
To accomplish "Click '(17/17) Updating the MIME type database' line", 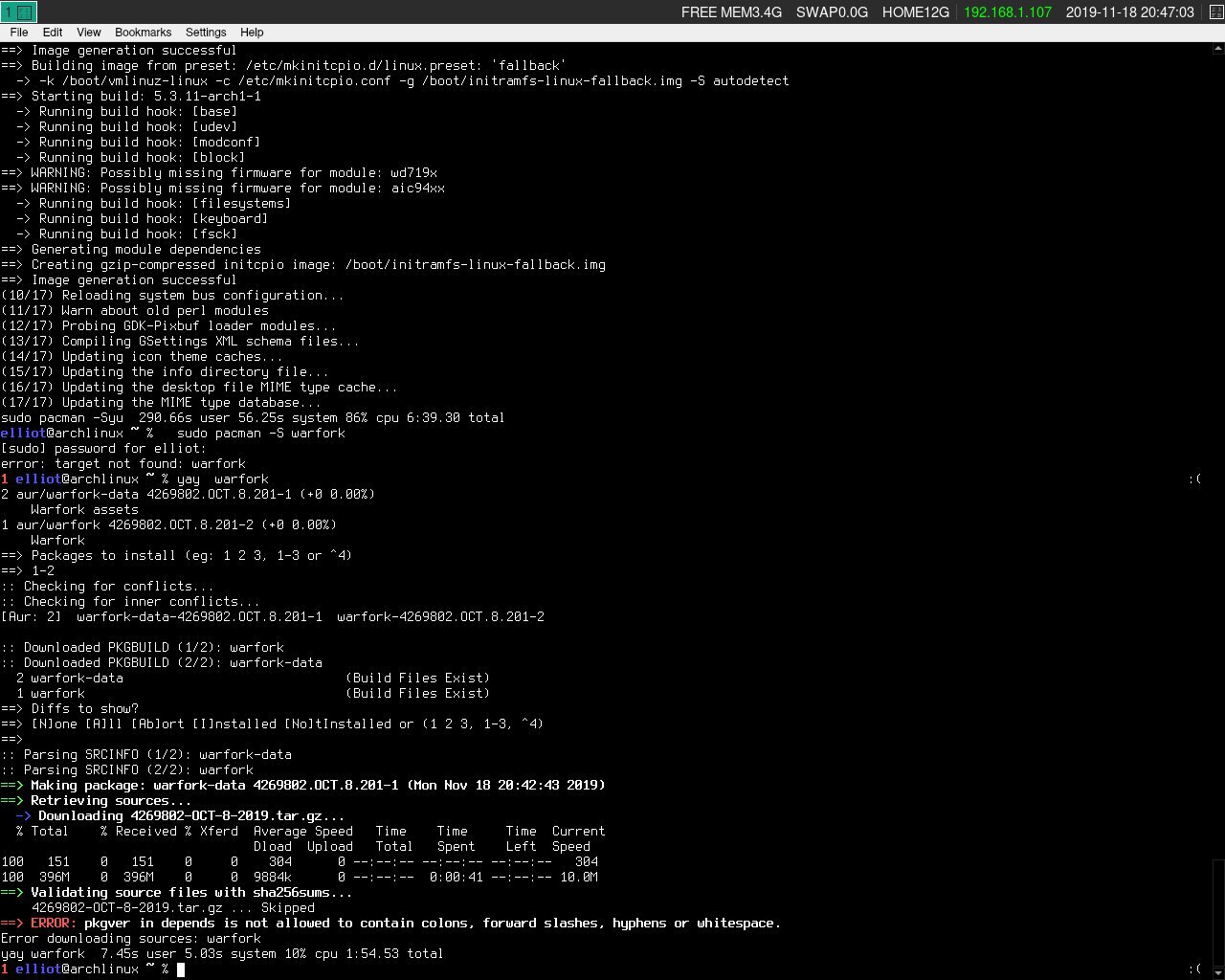I will [x=161, y=402].
